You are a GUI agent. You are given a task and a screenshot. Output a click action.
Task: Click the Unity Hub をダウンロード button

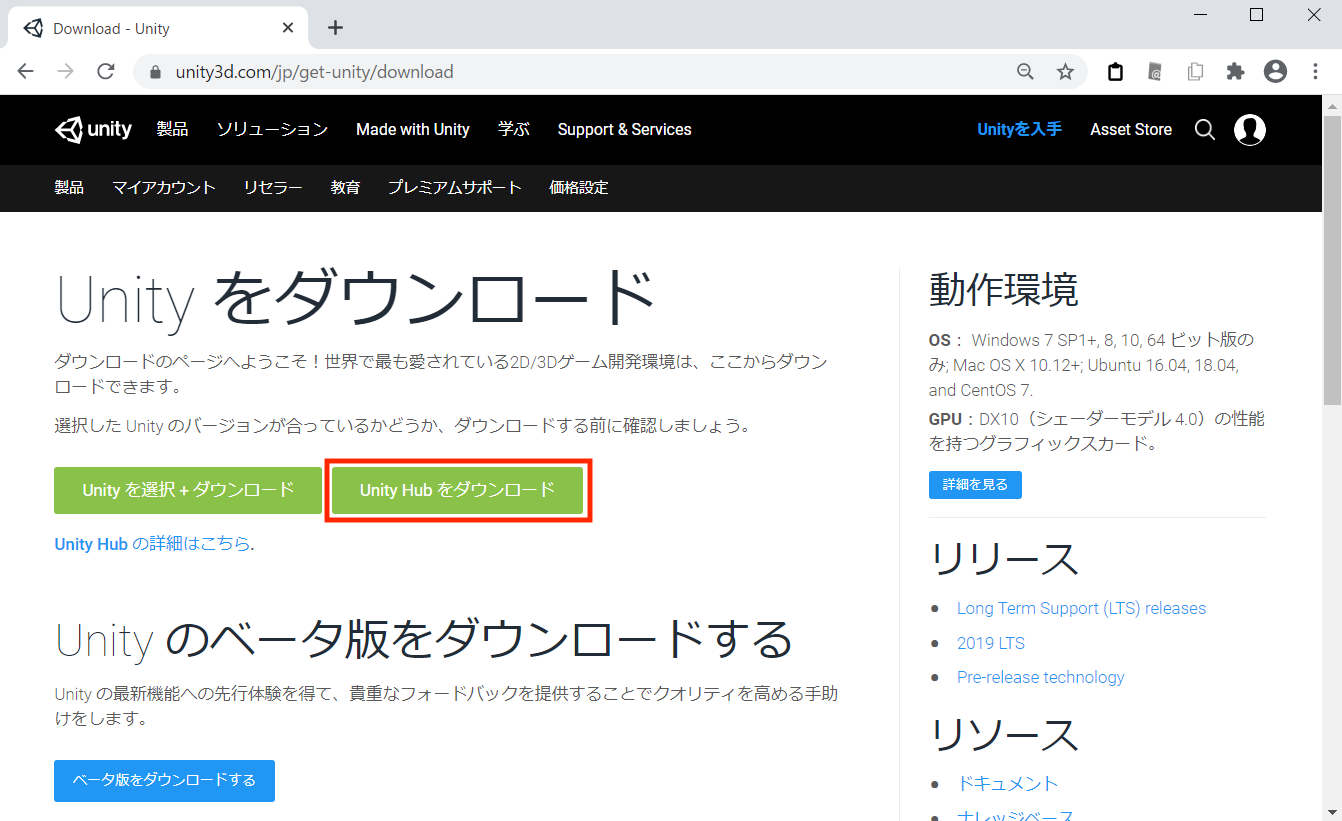click(x=458, y=490)
